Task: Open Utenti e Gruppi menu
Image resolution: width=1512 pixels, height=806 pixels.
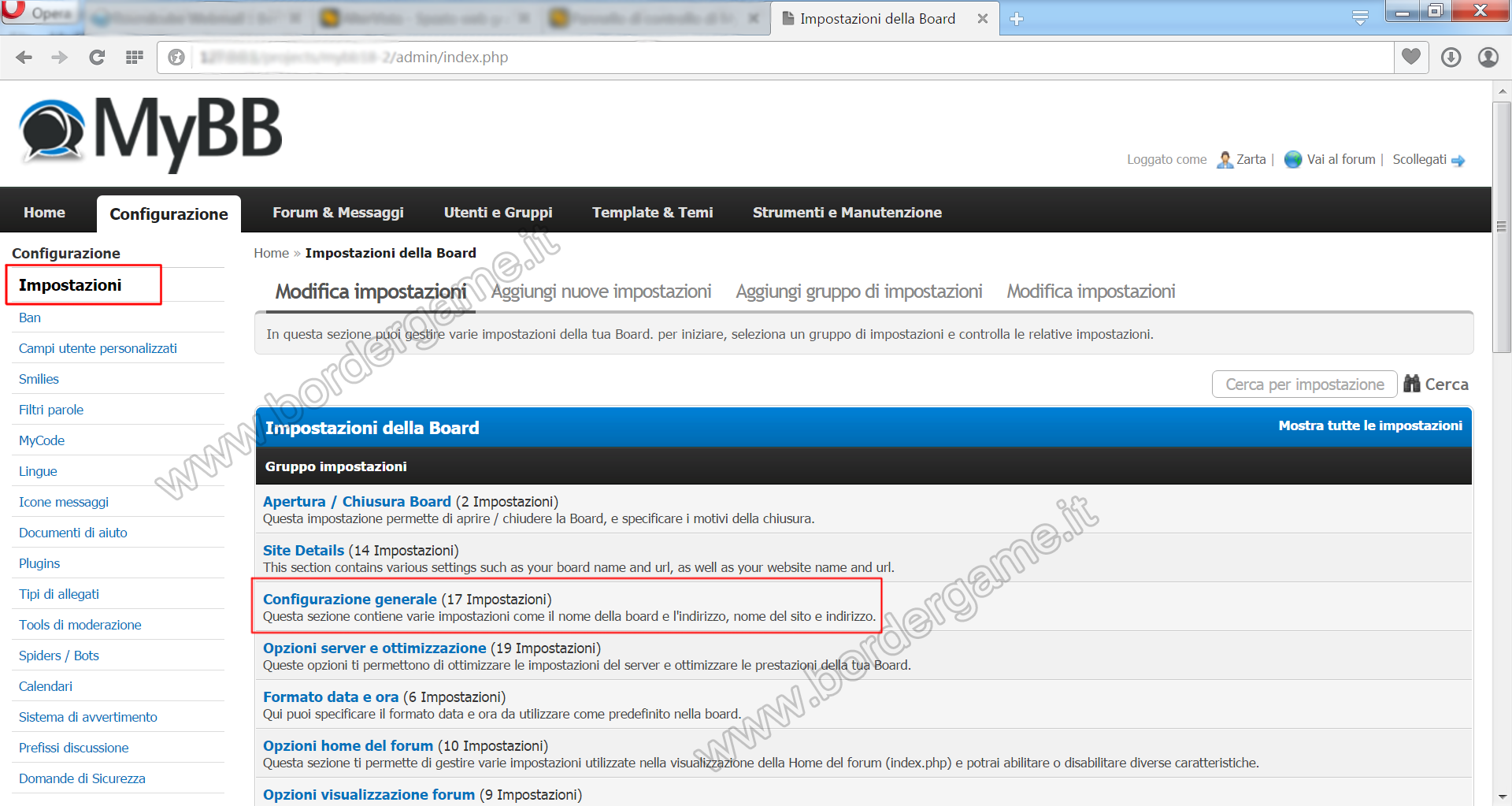Action: coord(498,213)
